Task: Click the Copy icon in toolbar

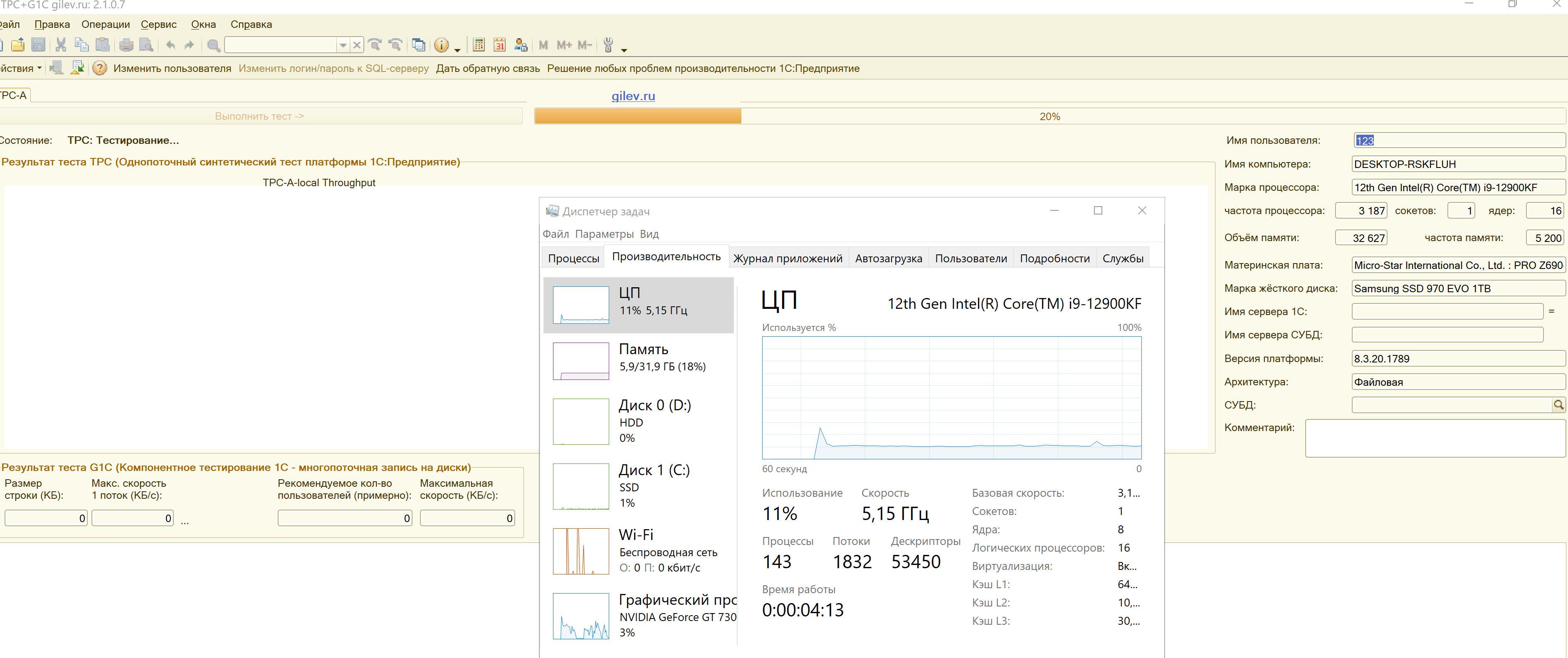Action: [81, 44]
